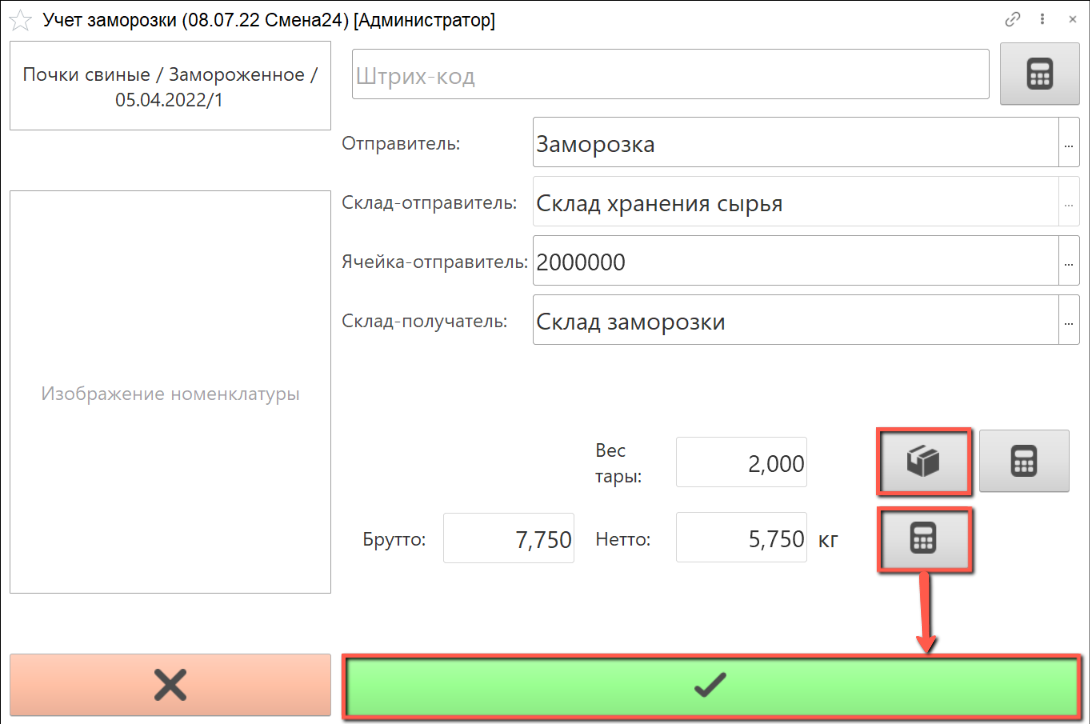Open calculator button beside the Нетто field
This screenshot has width=1090, height=724.
(x=924, y=539)
